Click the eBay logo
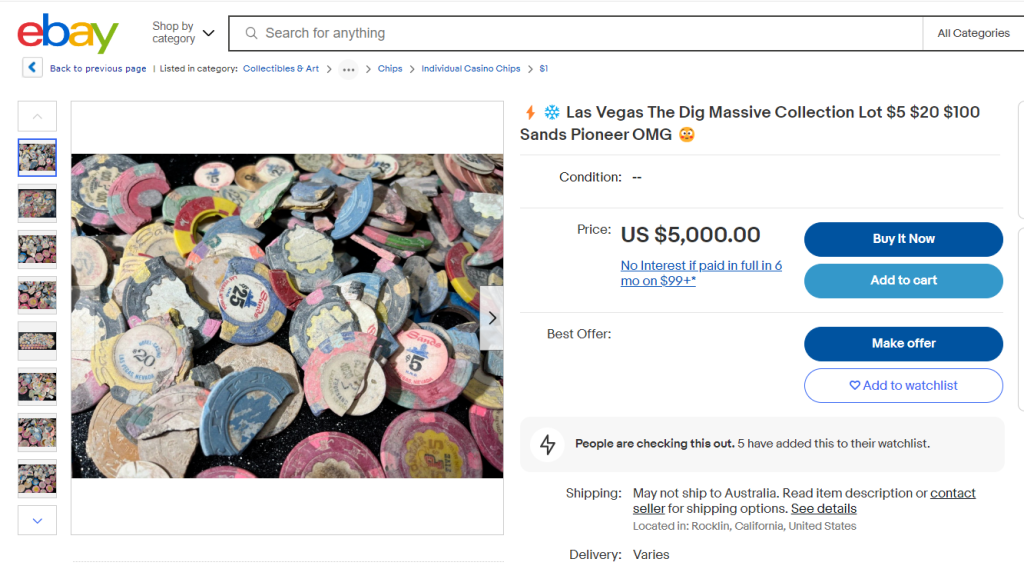This screenshot has width=1024, height=569. [68, 33]
